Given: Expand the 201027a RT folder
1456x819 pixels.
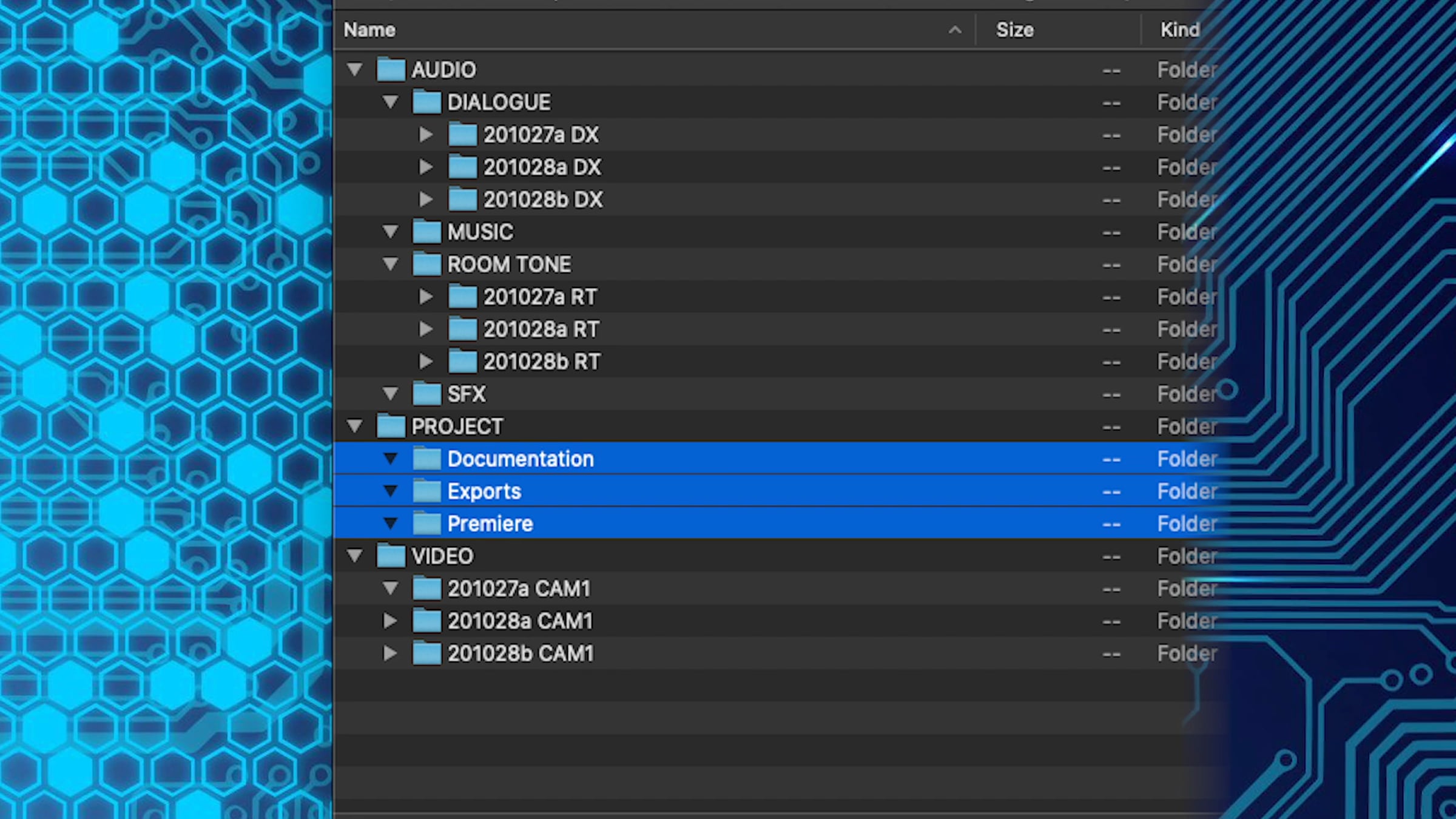Looking at the screenshot, I should [426, 297].
